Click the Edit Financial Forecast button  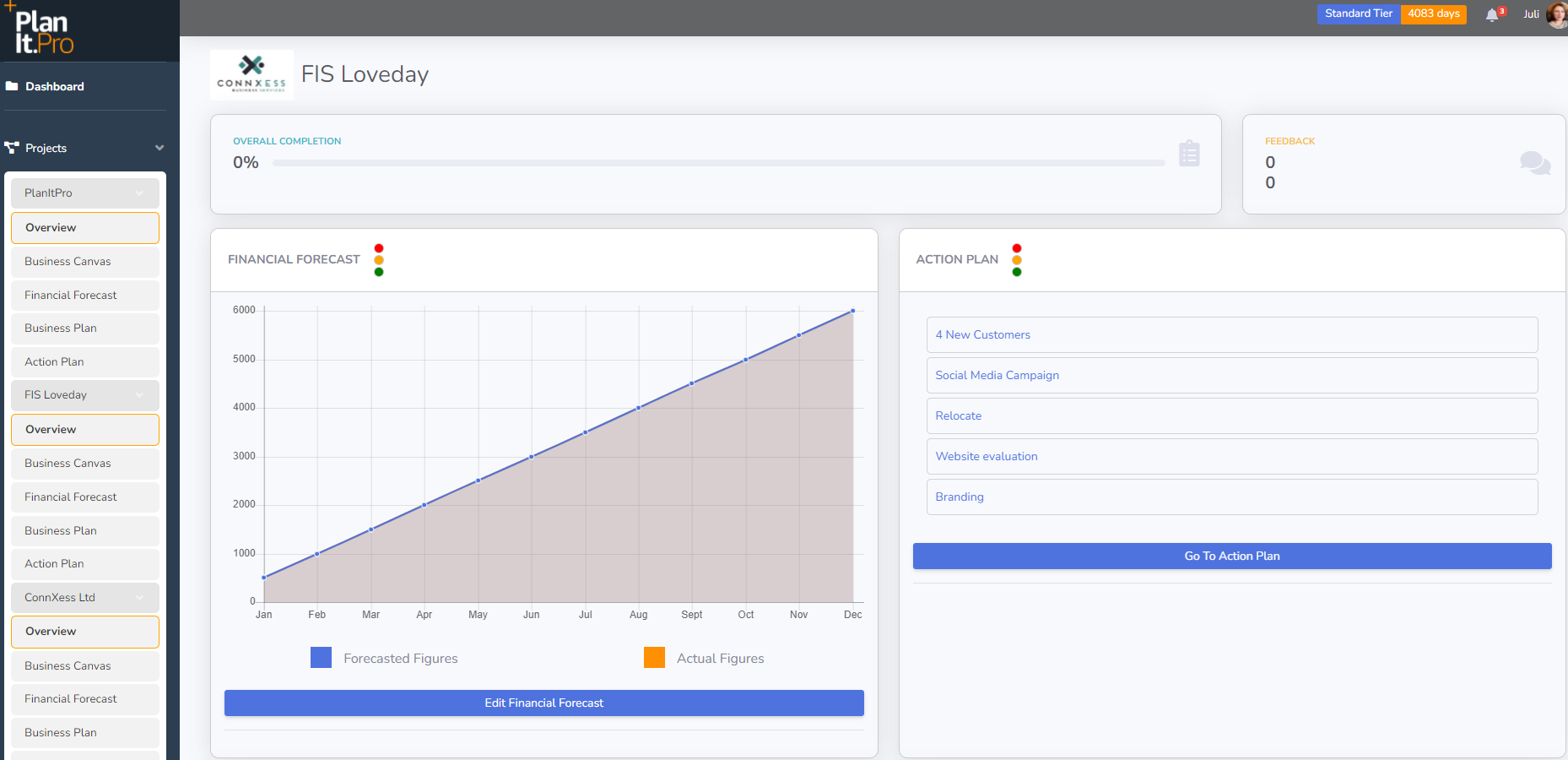click(544, 703)
